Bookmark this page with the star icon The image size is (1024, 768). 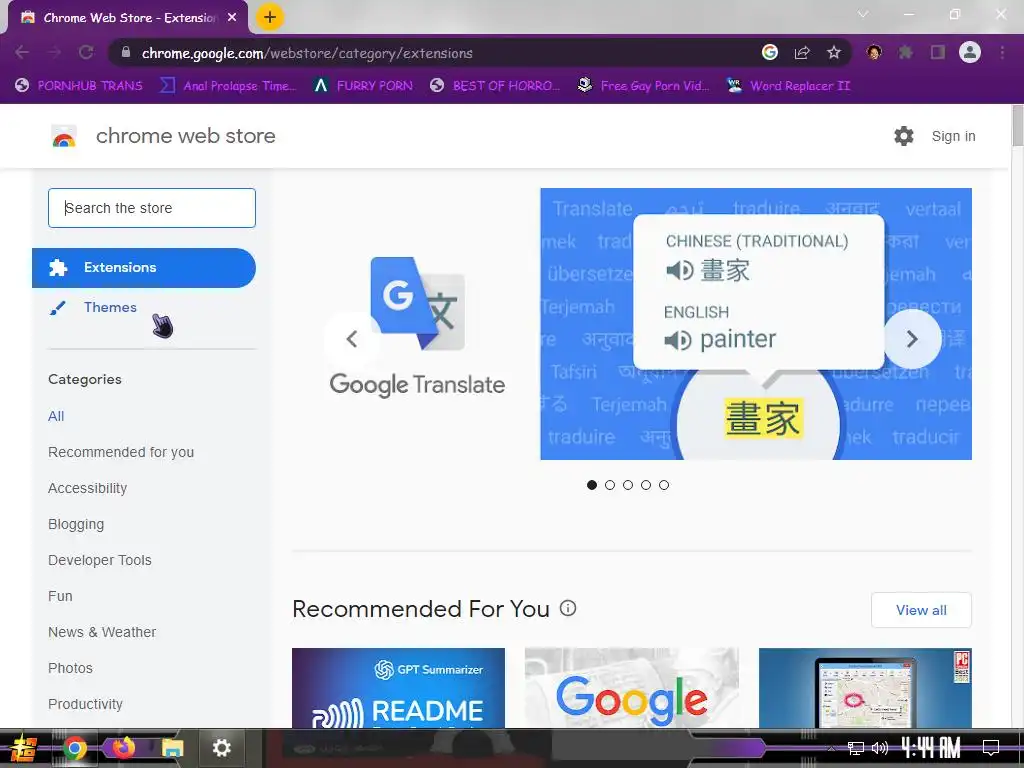point(834,52)
